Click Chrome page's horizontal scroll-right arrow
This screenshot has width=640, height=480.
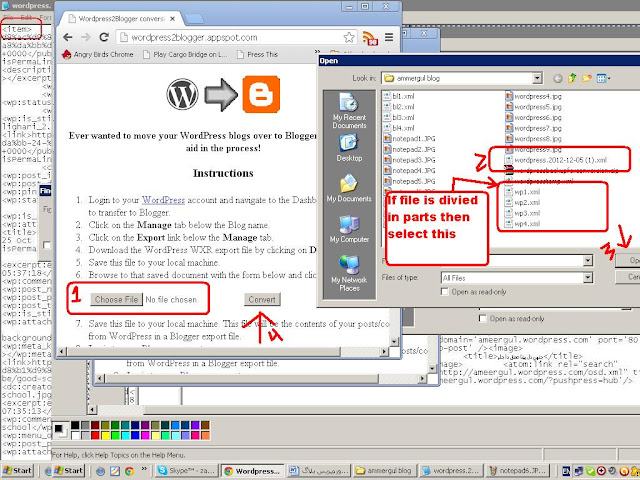pos(384,351)
